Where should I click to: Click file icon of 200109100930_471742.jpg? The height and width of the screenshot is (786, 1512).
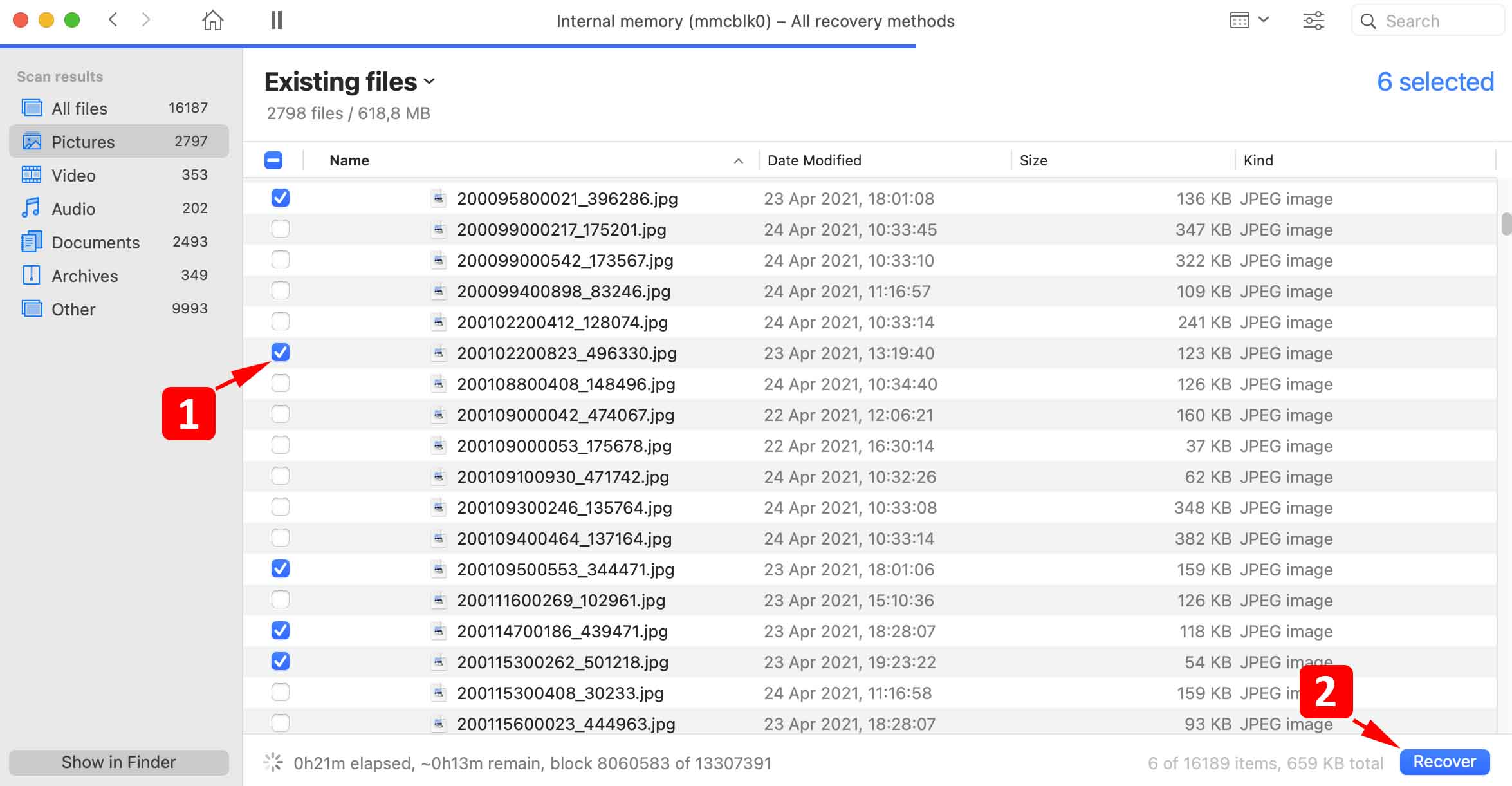coord(438,476)
